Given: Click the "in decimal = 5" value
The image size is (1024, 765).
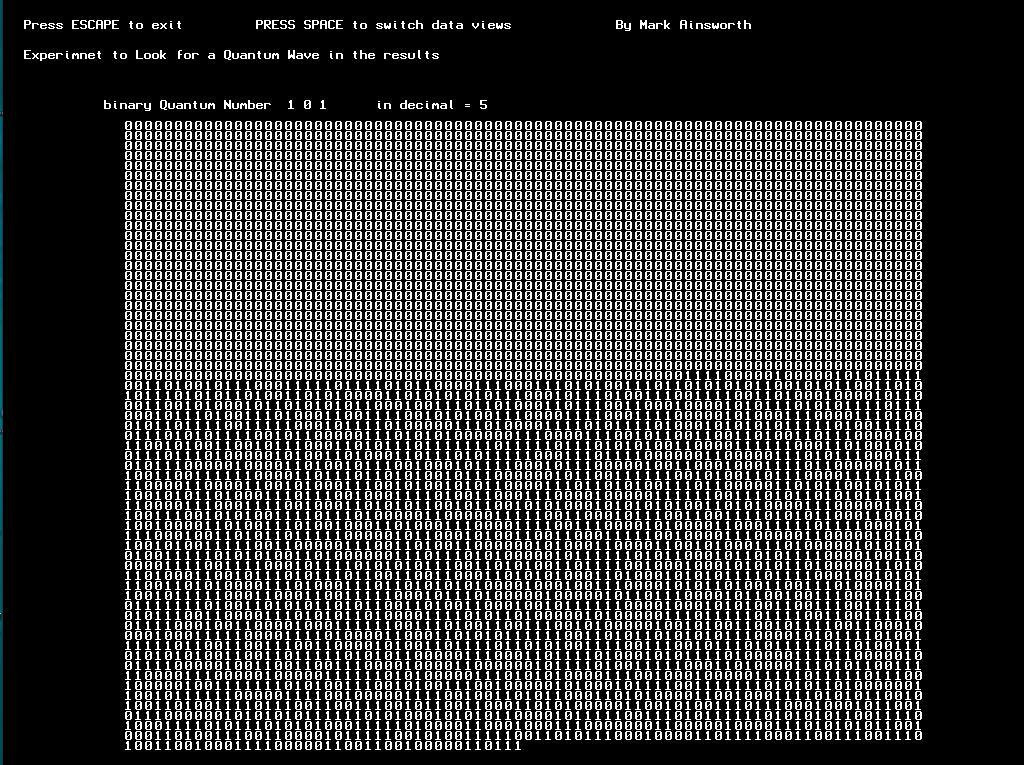Looking at the screenshot, I should click(x=432, y=105).
